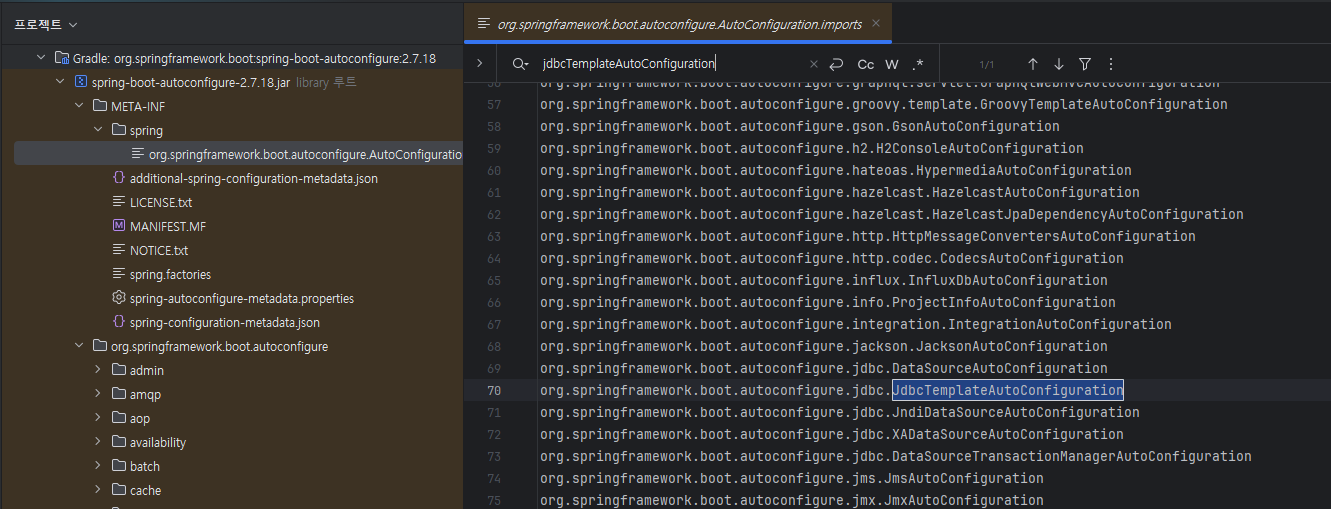1331x509 pixels.
Task: Click the HazelcastJpaDependencyAutoConfiguration line
Action: pos(892,214)
